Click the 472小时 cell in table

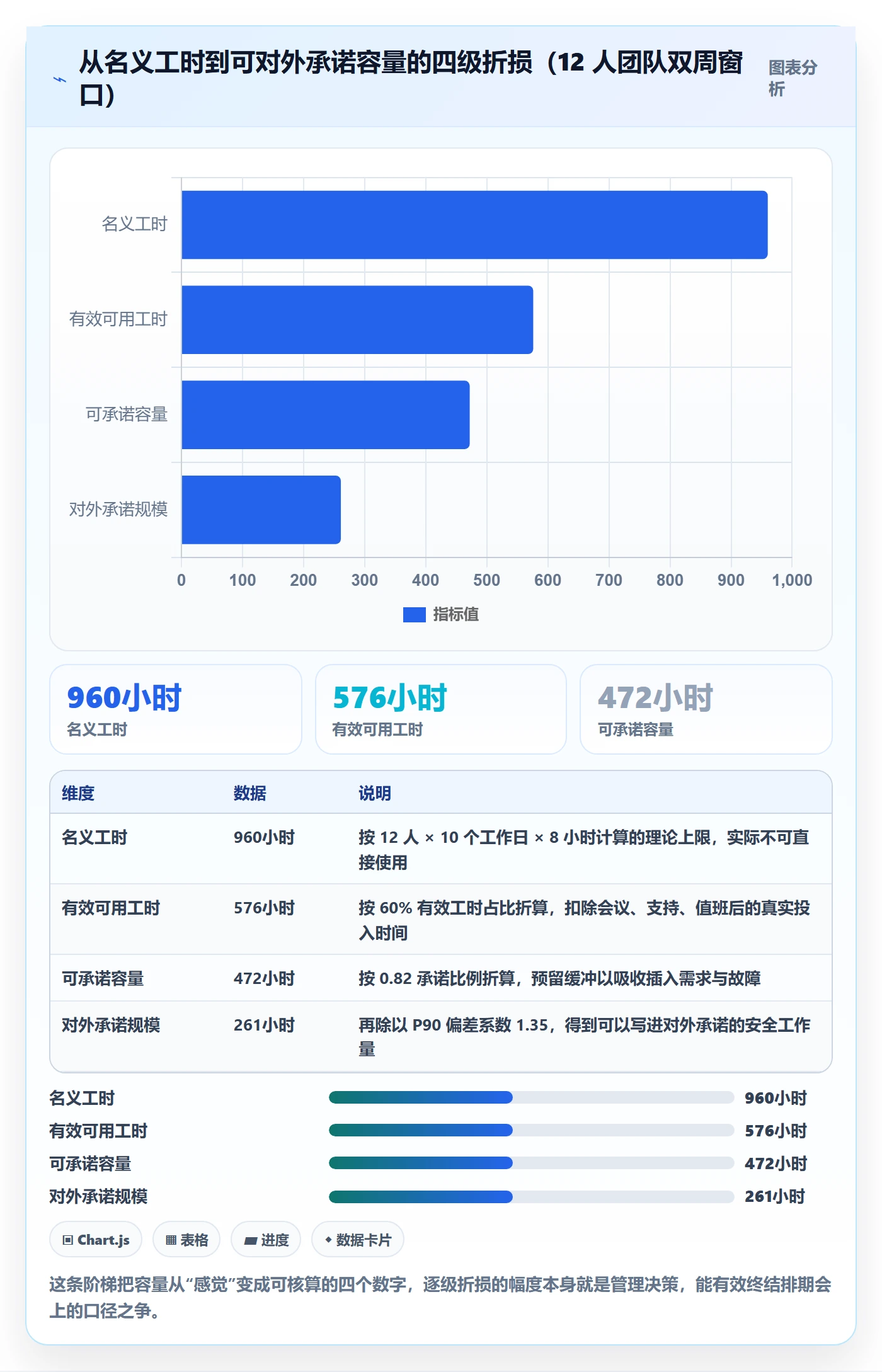pyautogui.click(x=265, y=978)
